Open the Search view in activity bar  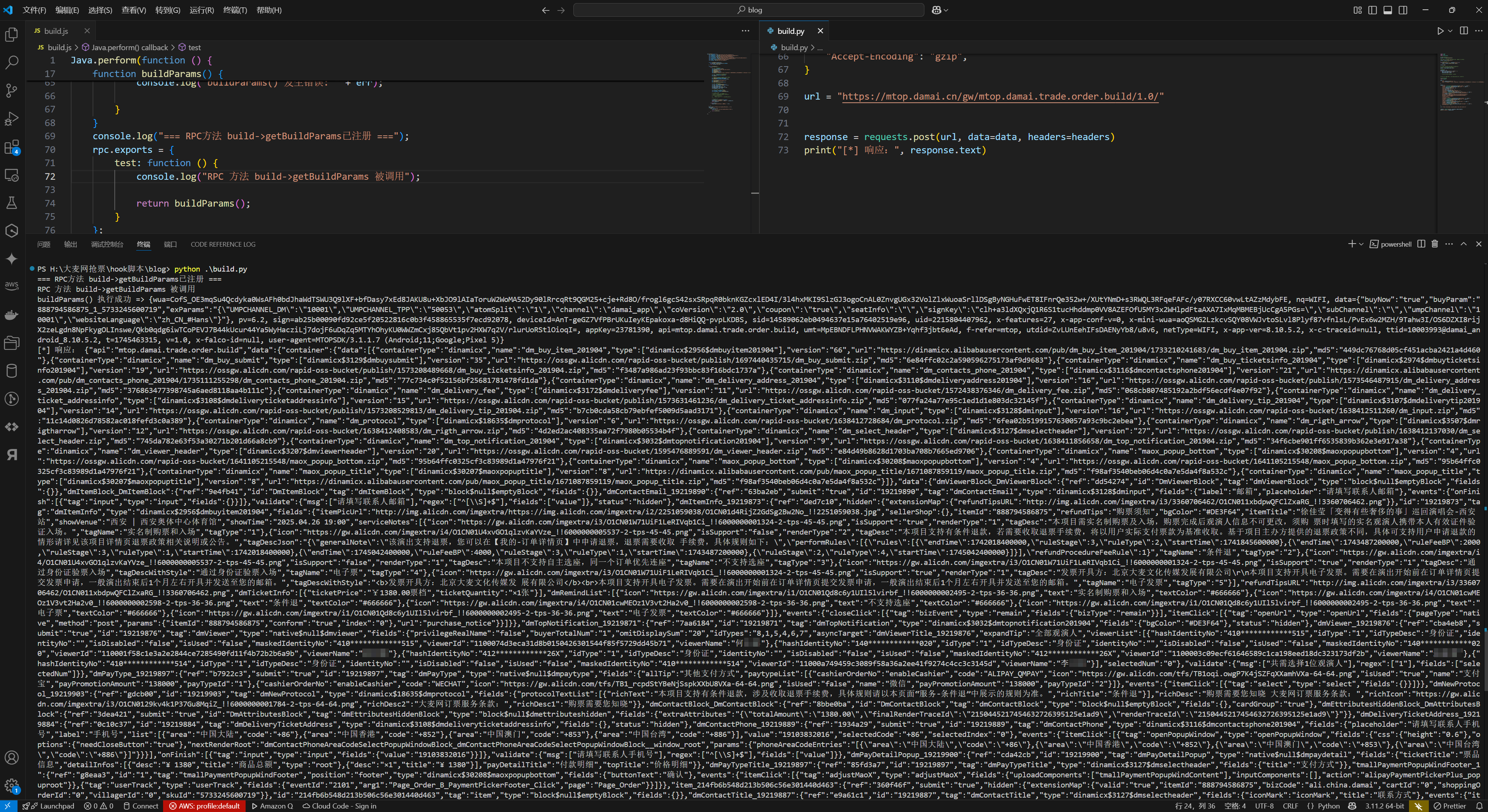(12, 62)
